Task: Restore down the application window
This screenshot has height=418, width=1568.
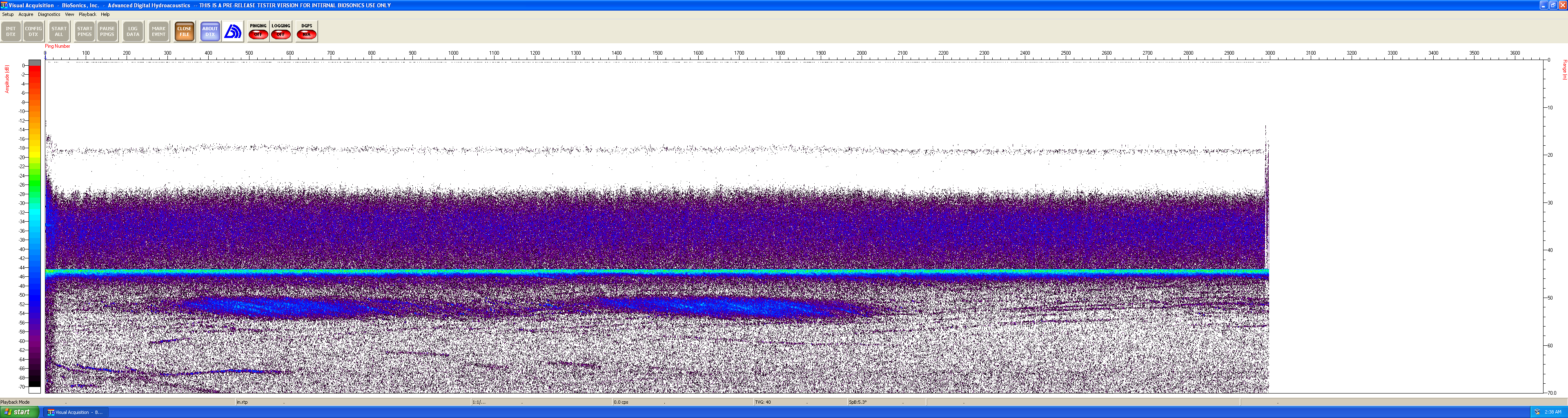Action: tap(1553, 5)
